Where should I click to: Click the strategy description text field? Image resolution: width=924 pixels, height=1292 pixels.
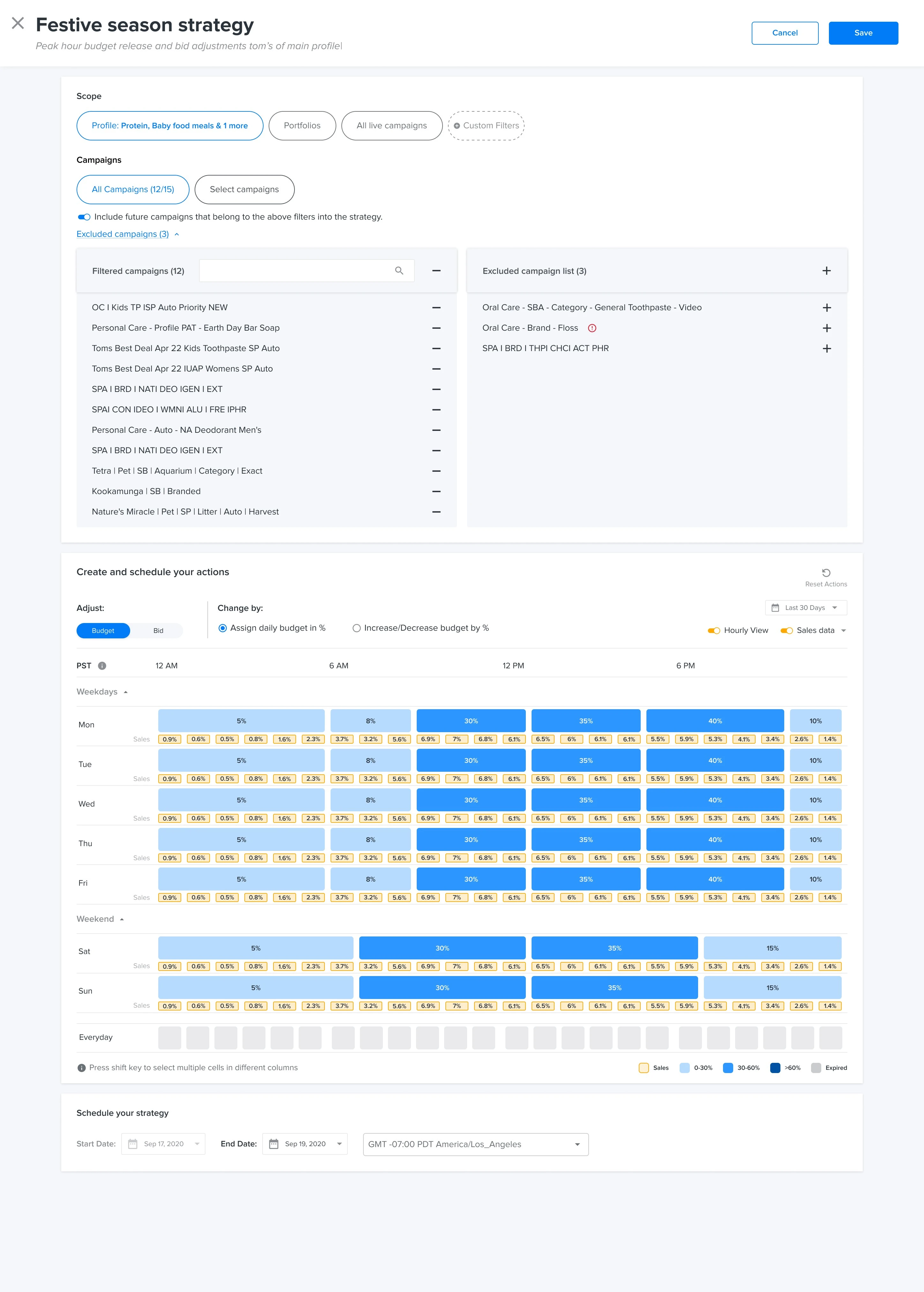[x=189, y=46]
